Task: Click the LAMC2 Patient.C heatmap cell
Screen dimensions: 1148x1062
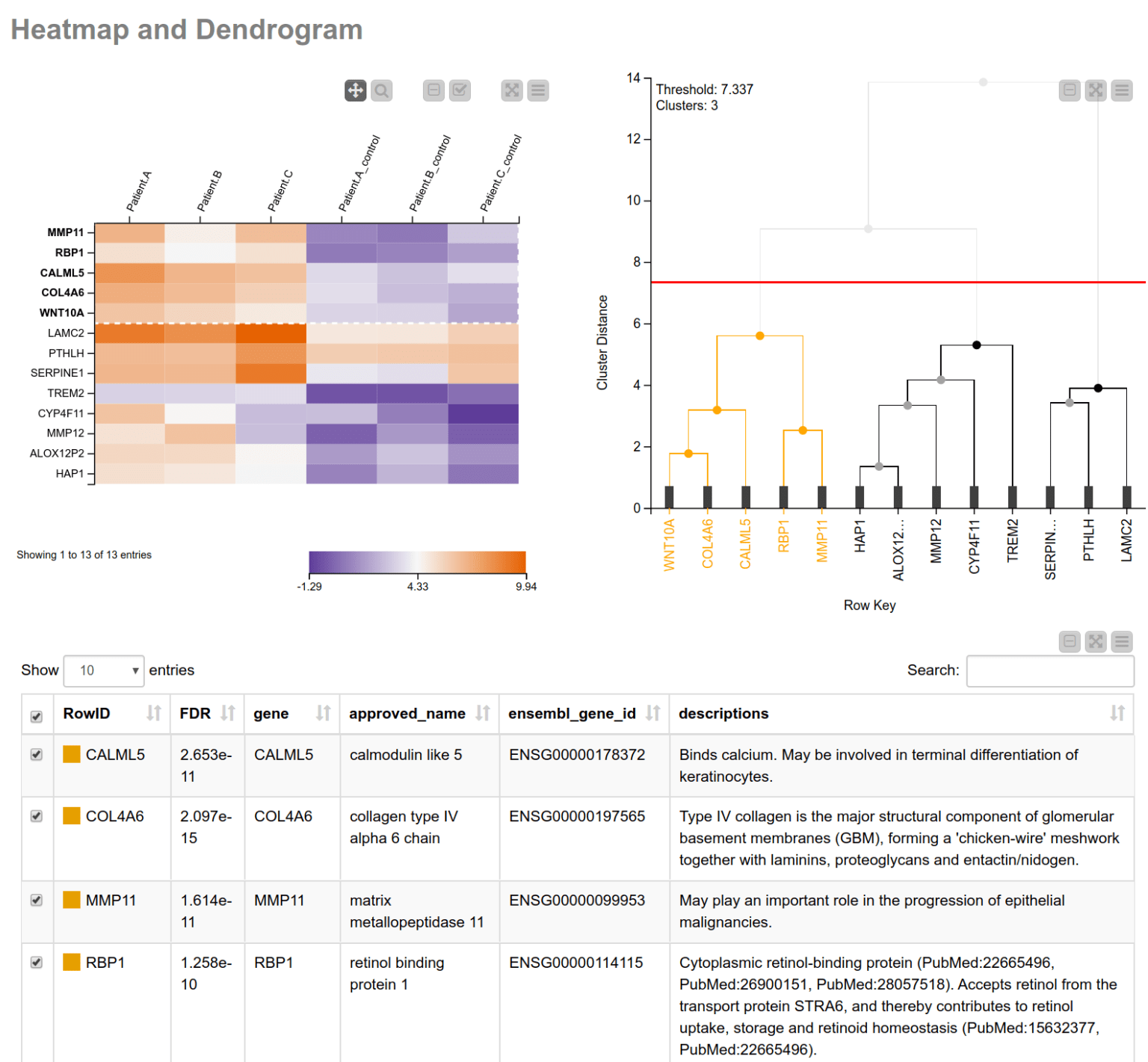Action: click(x=271, y=333)
